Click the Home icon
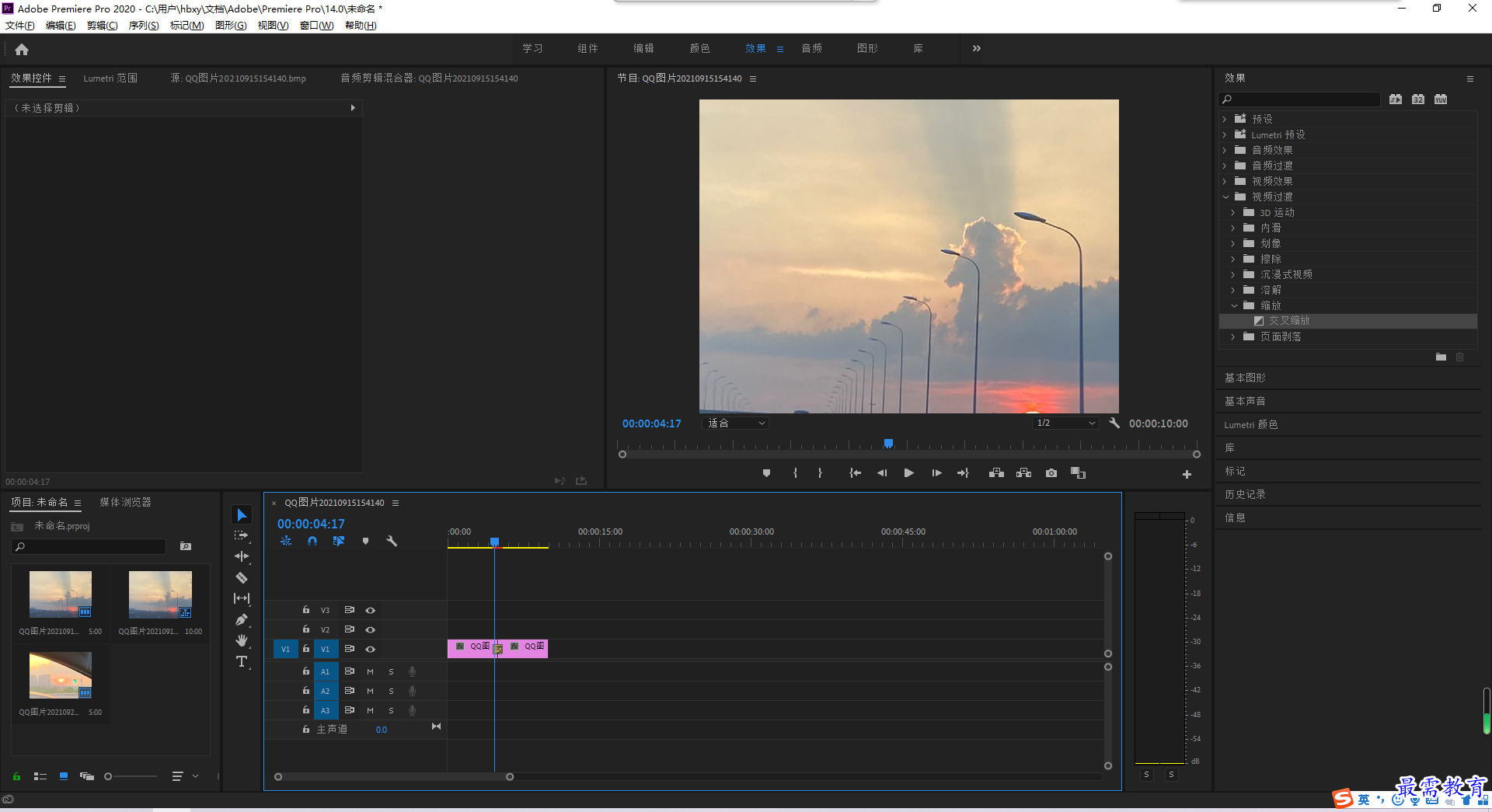1492x812 pixels. [22, 49]
